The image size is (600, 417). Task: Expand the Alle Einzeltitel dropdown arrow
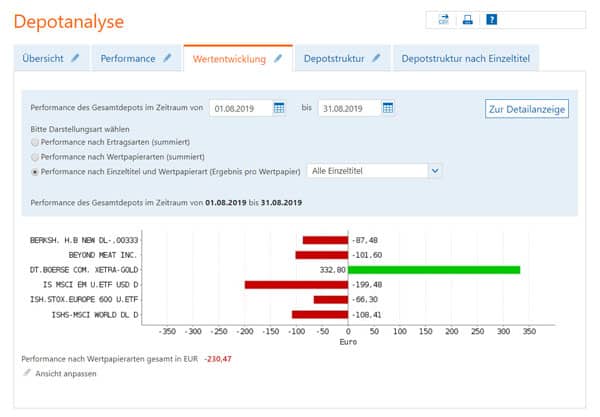(435, 171)
